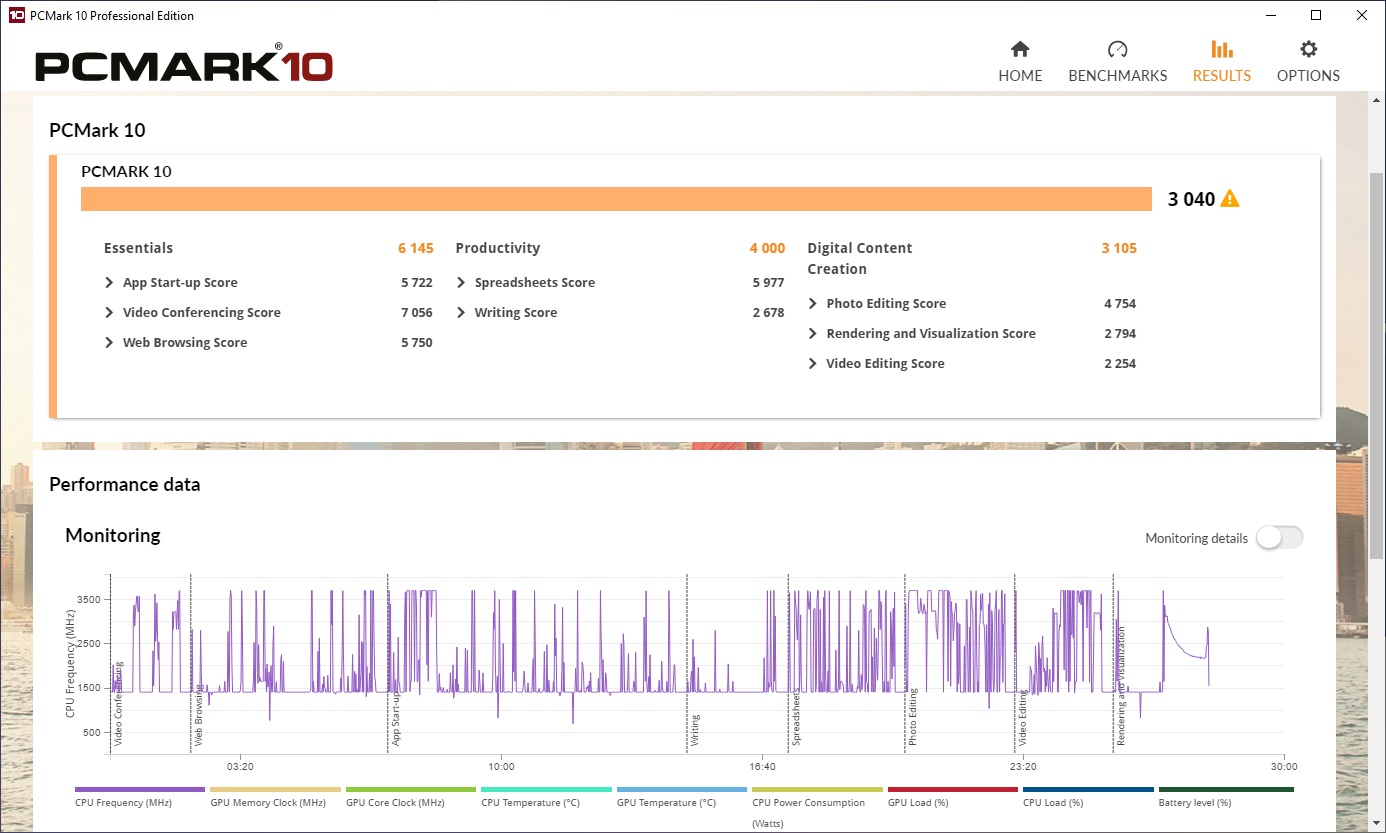The width and height of the screenshot is (1386, 833).
Task: Click the Digital Content Creation heading
Action: point(860,258)
